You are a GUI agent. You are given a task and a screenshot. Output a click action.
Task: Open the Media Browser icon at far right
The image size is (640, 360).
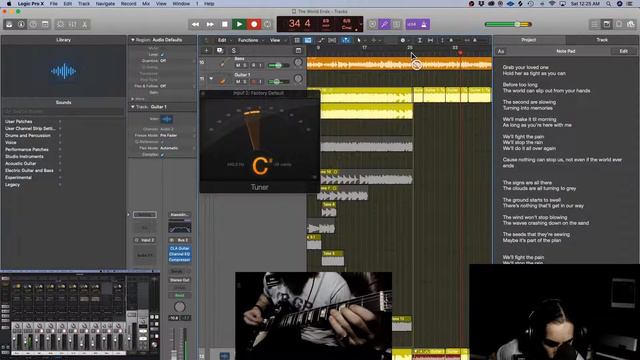[x=631, y=24]
